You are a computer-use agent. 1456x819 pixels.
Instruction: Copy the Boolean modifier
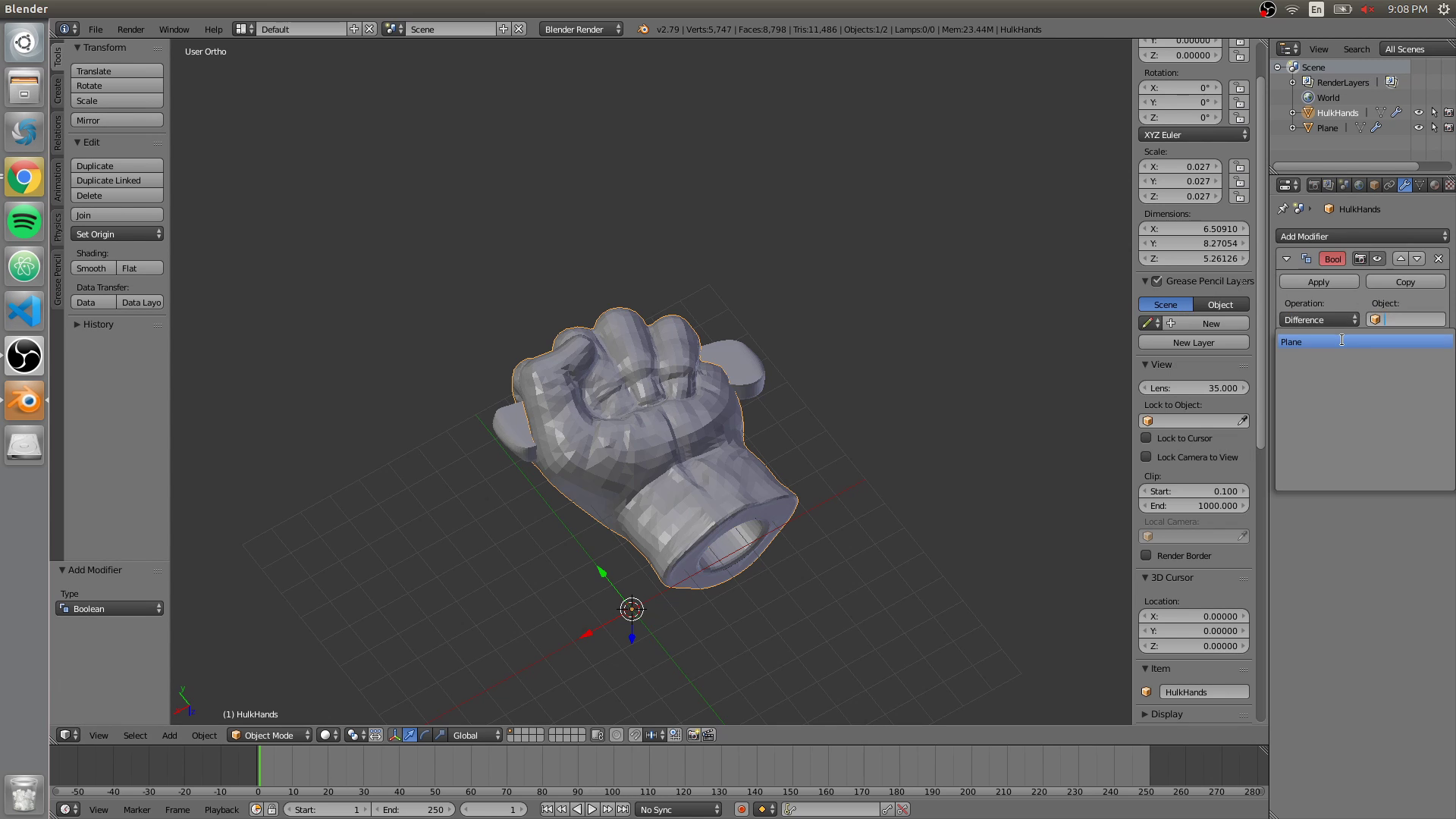pos(1405,281)
